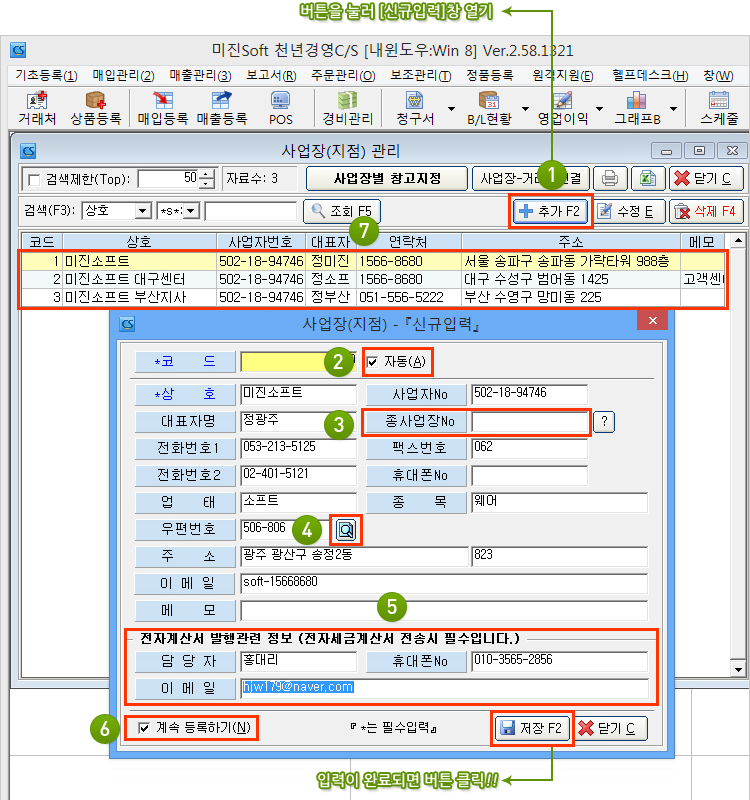Open the 그래프B toolbar icon
This screenshot has width=750, height=800.
pyautogui.click(x=637, y=109)
